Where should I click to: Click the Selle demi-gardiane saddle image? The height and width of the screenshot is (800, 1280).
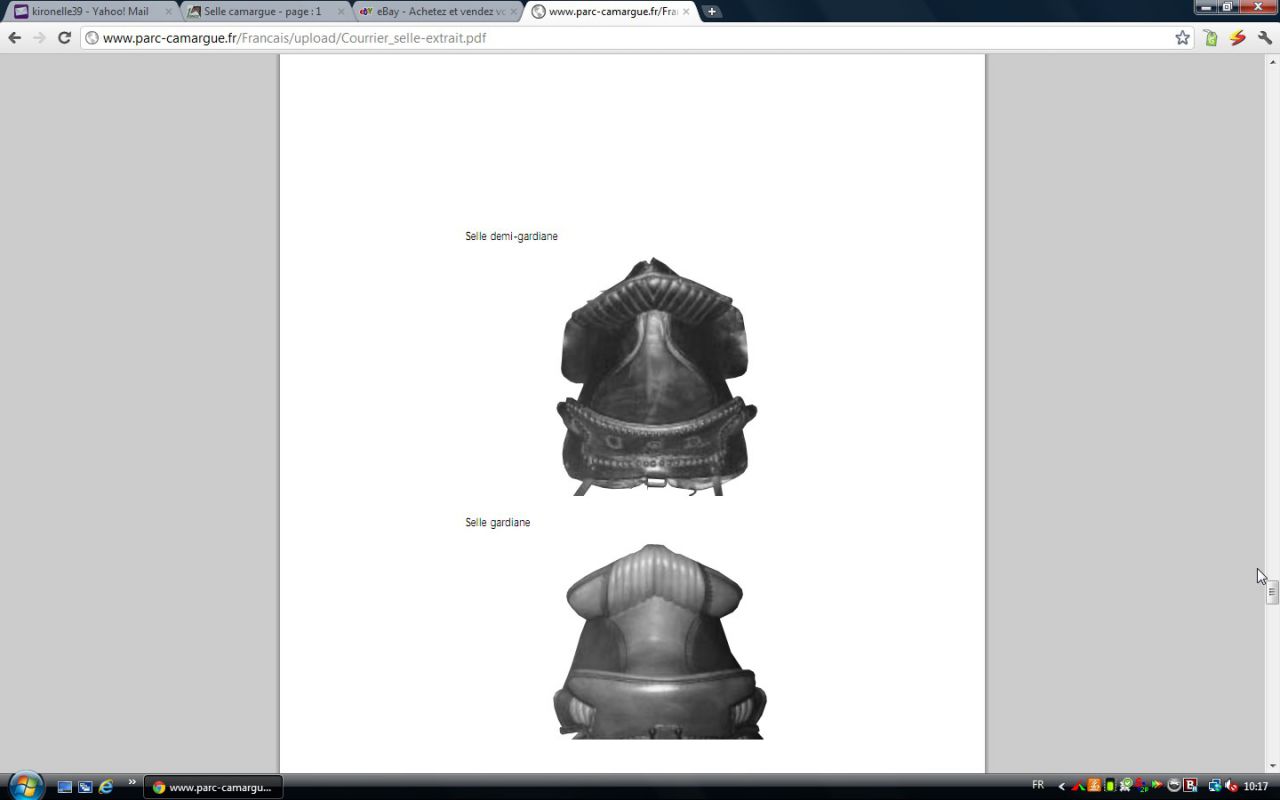click(656, 377)
